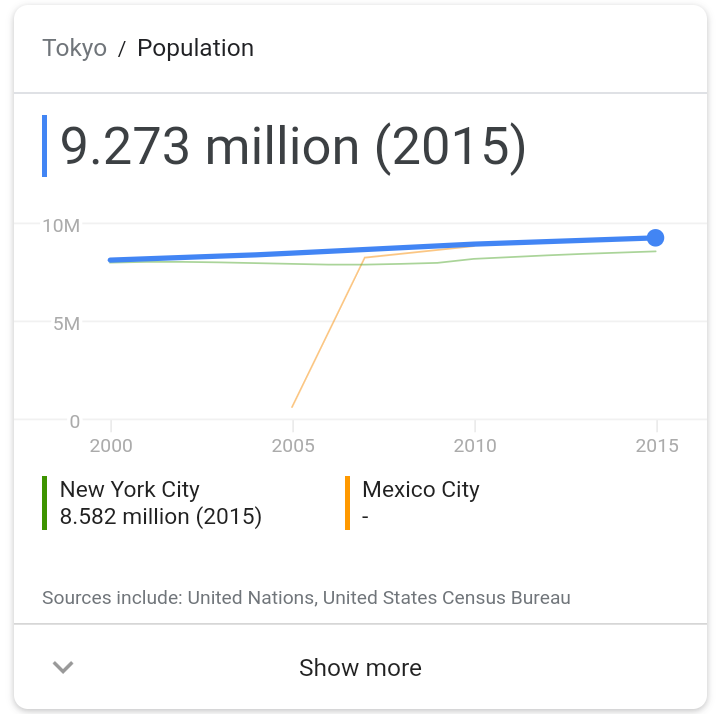The height and width of the screenshot is (714, 720).
Task: Click the Population breadcrumb label
Action: click(x=196, y=48)
